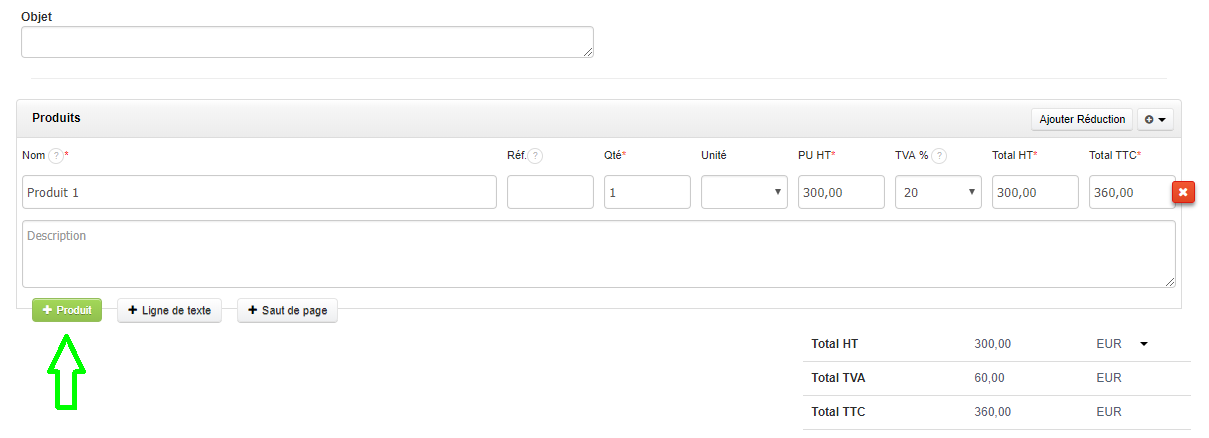Screen dimensions: 1209x438
Task: Click the Total HT input field
Action: pos(1035,192)
